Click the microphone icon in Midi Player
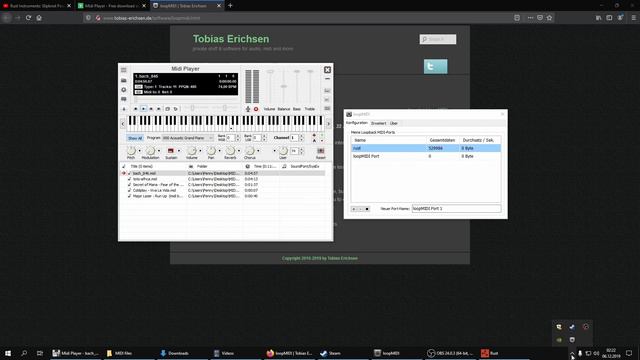640x360 pixels. point(248,109)
